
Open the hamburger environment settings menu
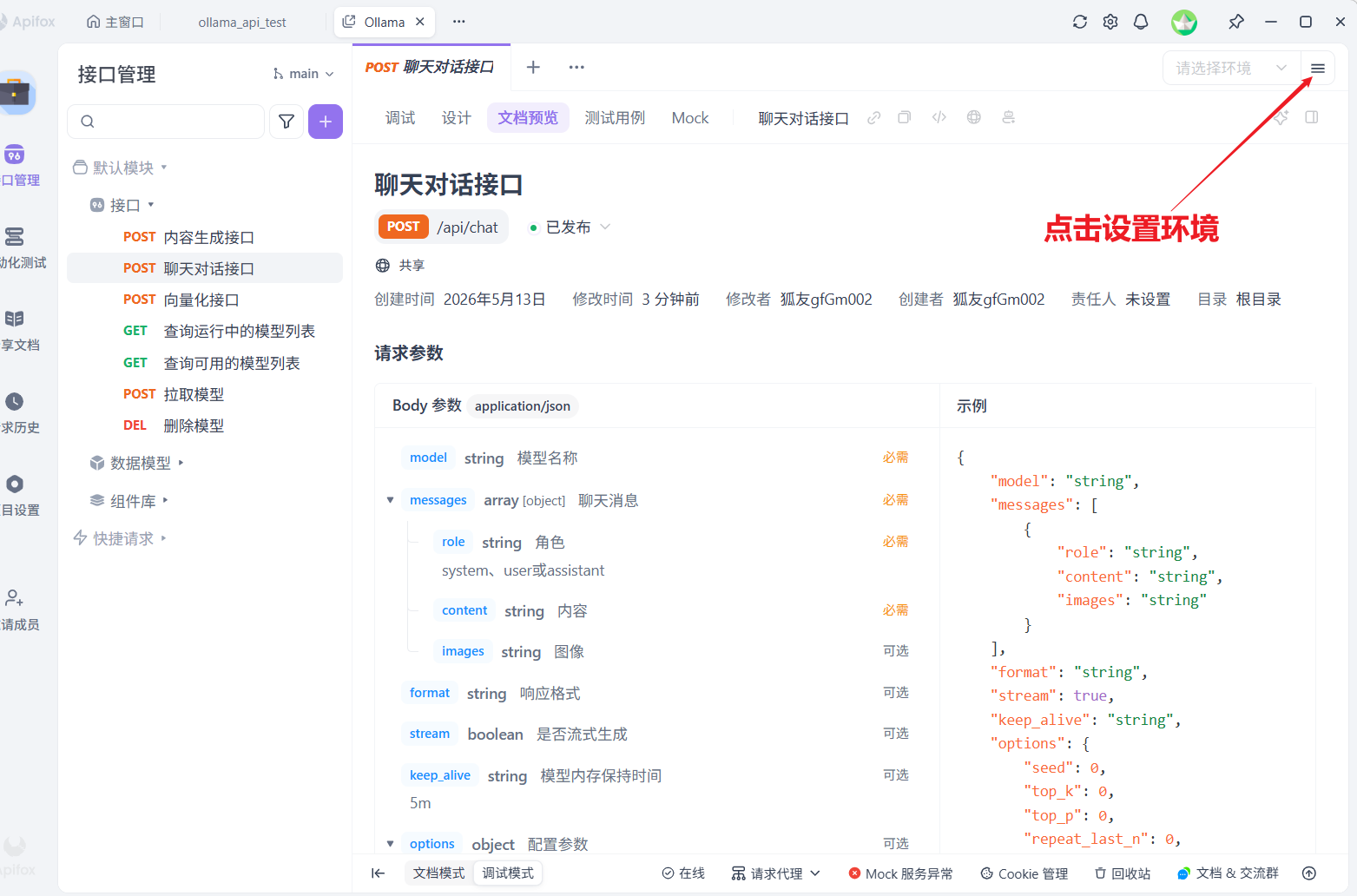click(x=1318, y=69)
